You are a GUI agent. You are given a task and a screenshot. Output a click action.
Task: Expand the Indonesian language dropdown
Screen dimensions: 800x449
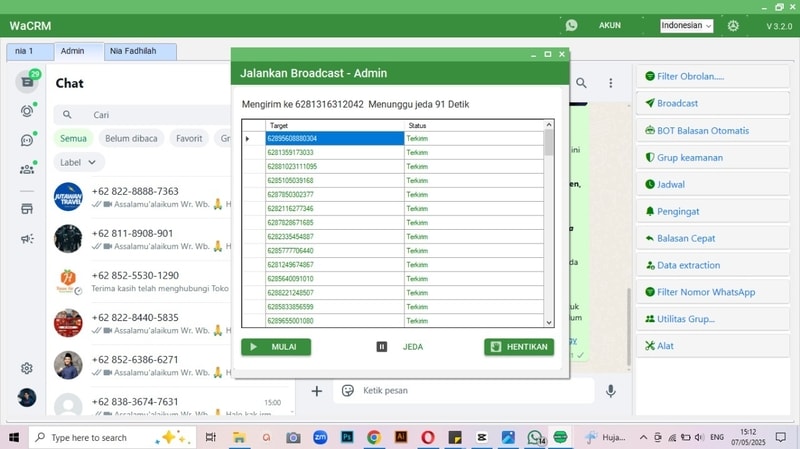coord(686,26)
